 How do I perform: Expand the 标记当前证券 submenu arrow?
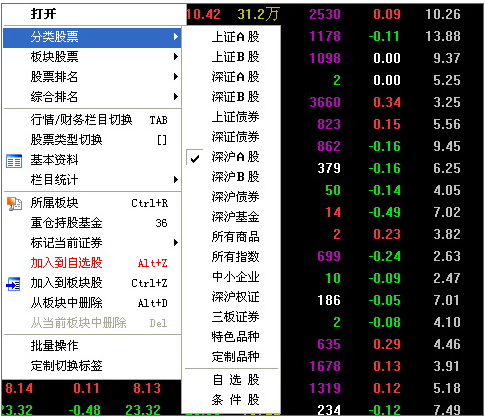tap(176, 243)
